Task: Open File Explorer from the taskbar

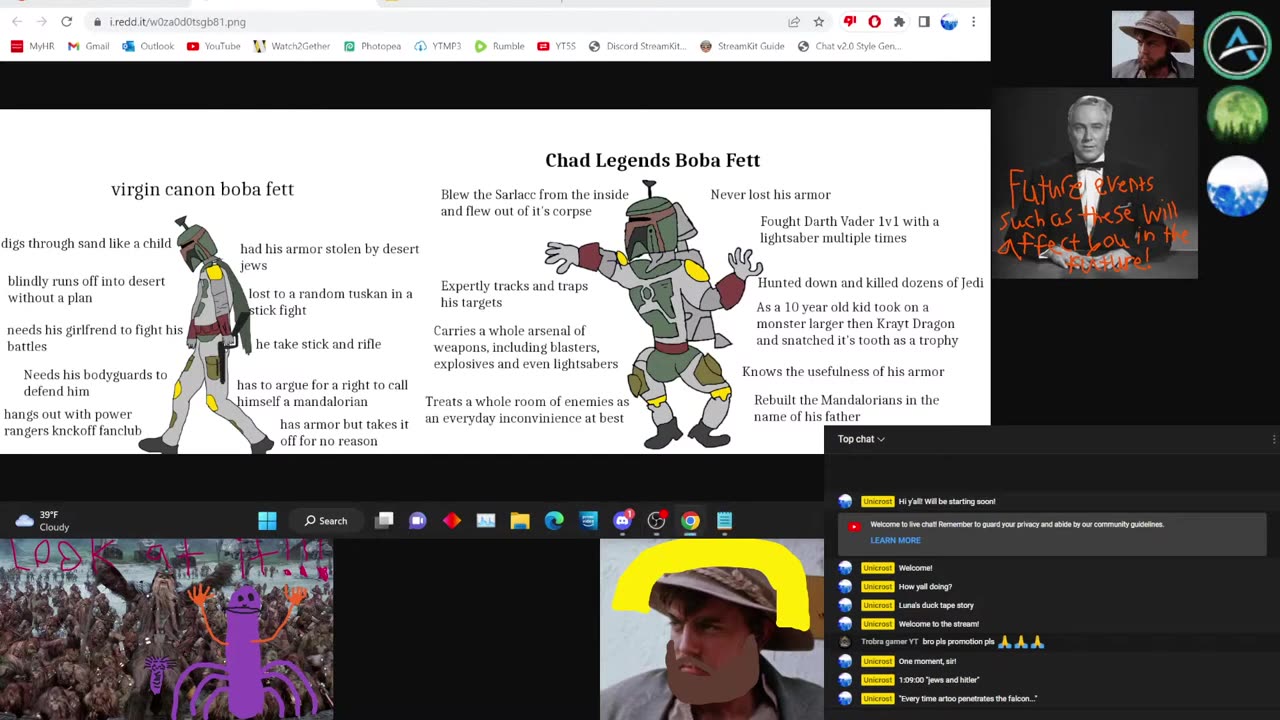Action: 520,521
